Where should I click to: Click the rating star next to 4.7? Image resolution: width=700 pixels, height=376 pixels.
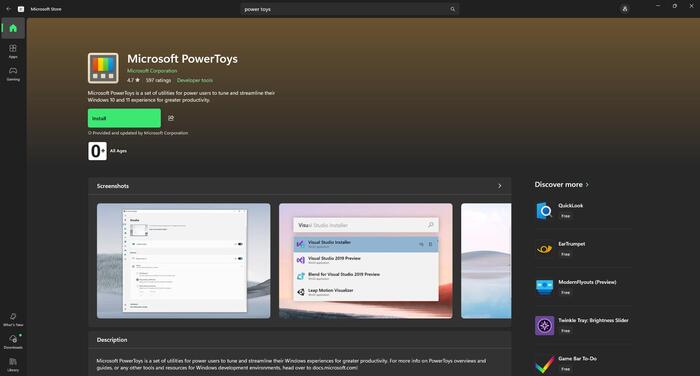[x=137, y=80]
